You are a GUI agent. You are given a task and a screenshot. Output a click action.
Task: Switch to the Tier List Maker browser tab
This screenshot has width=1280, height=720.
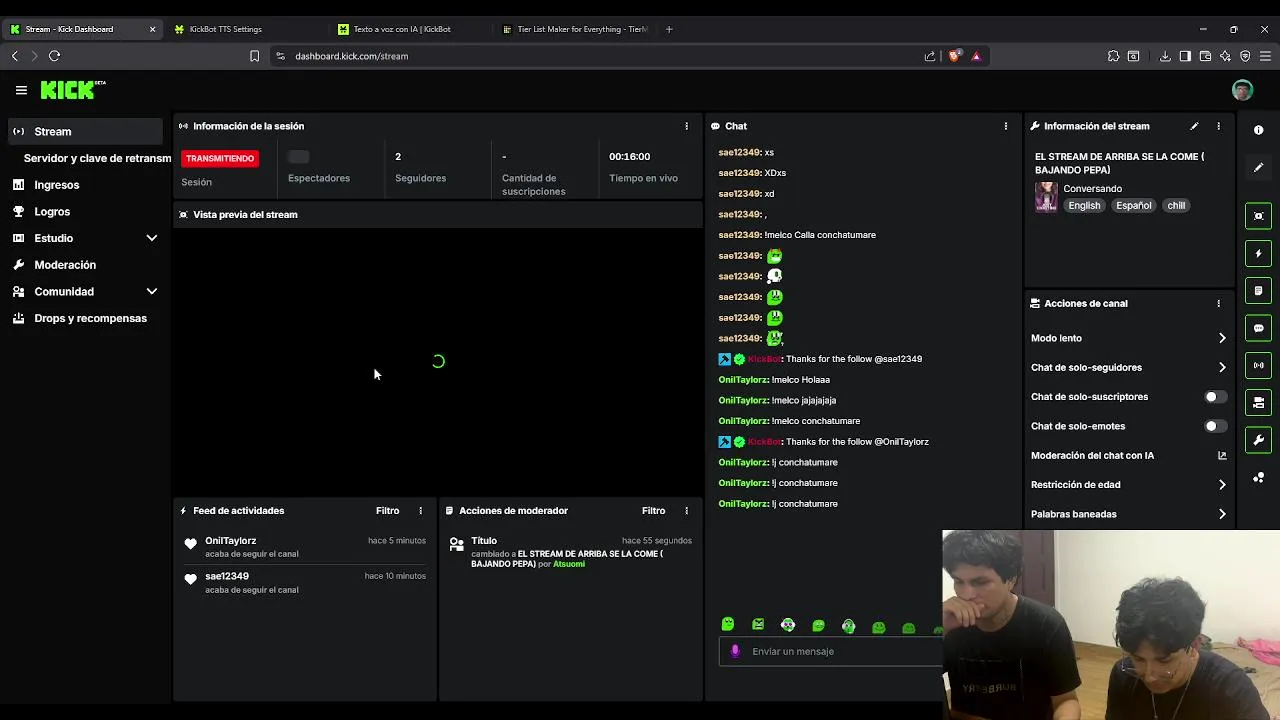coord(575,29)
